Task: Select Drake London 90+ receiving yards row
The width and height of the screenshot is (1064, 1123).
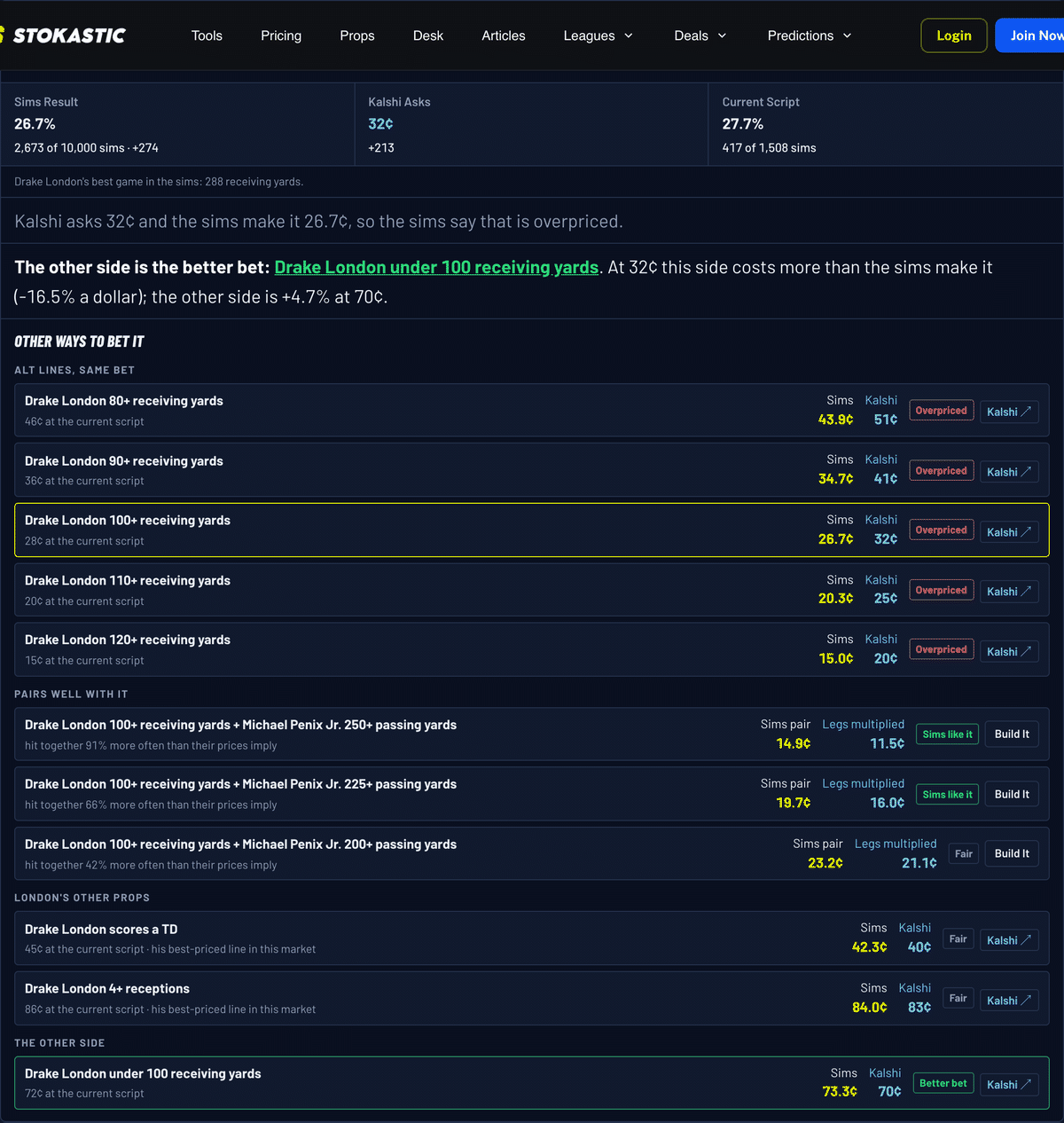Action: coord(532,470)
